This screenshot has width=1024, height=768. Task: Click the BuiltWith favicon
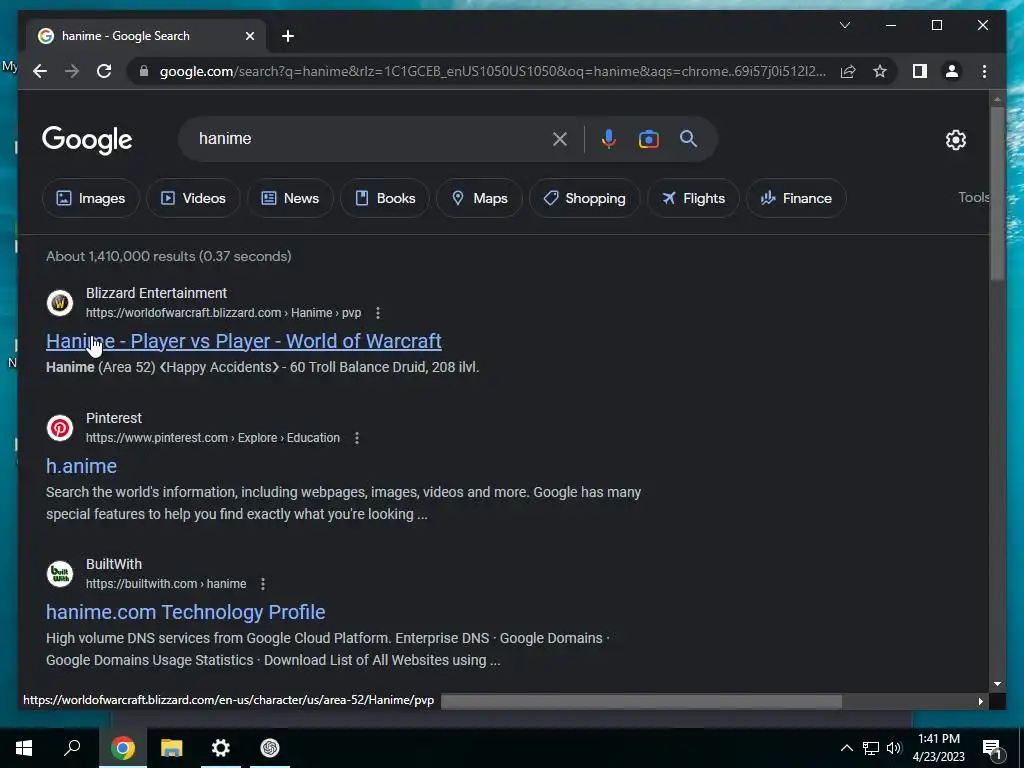click(x=59, y=574)
